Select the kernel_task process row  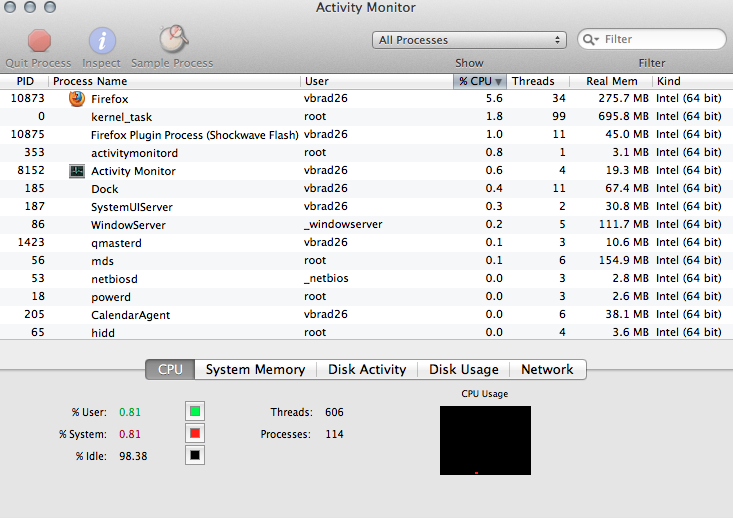click(x=366, y=116)
